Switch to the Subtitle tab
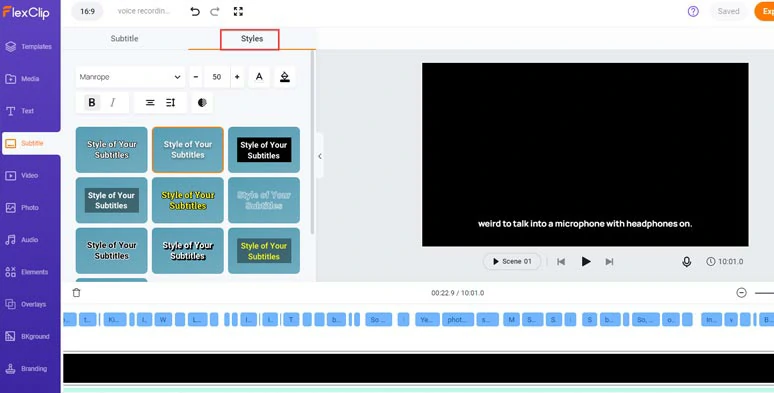Image resolution: width=774 pixels, height=393 pixels. pyautogui.click(x=124, y=39)
